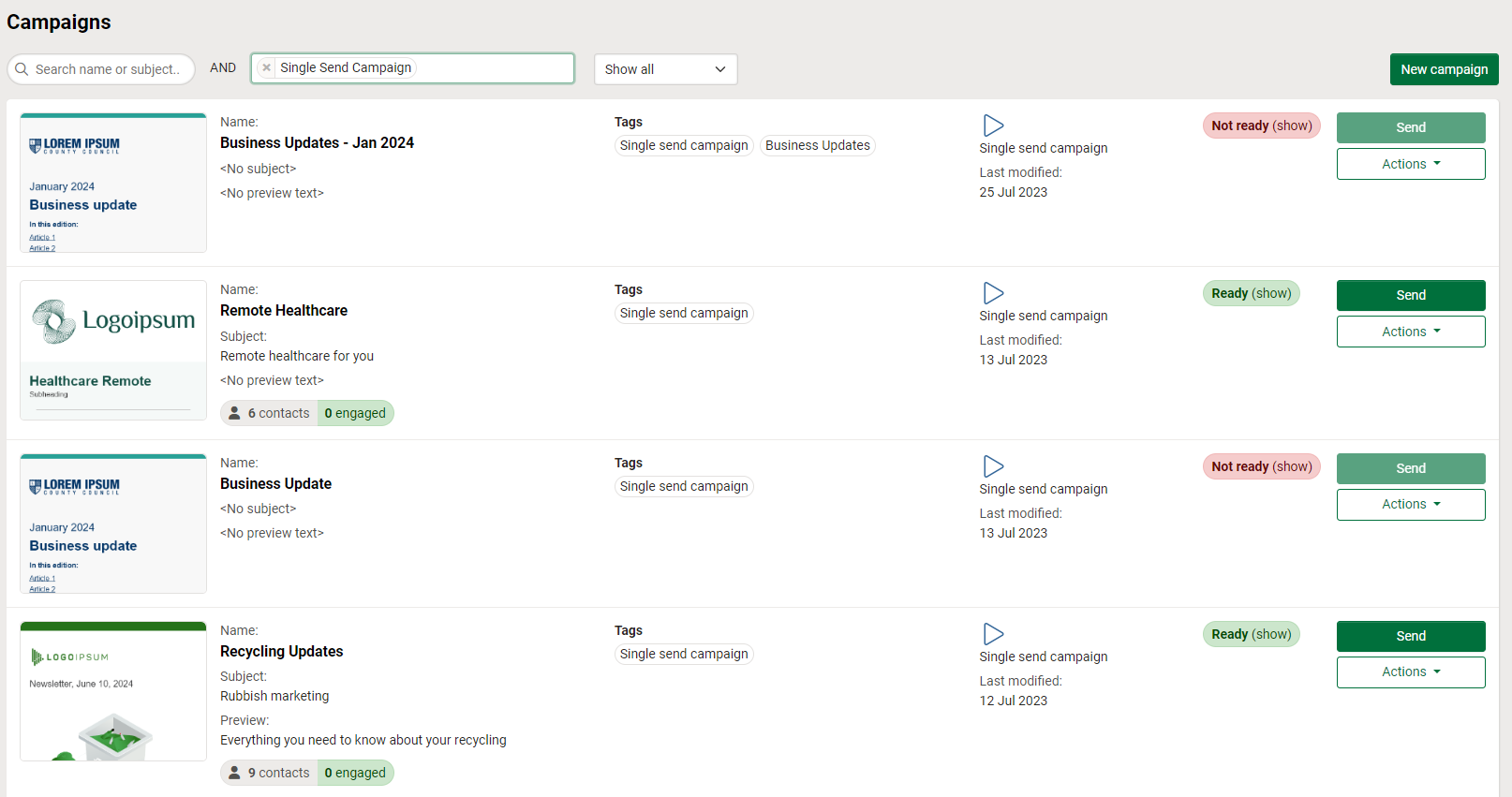Click the Campaigns page heading
1512x797 pixels.
pos(59,22)
